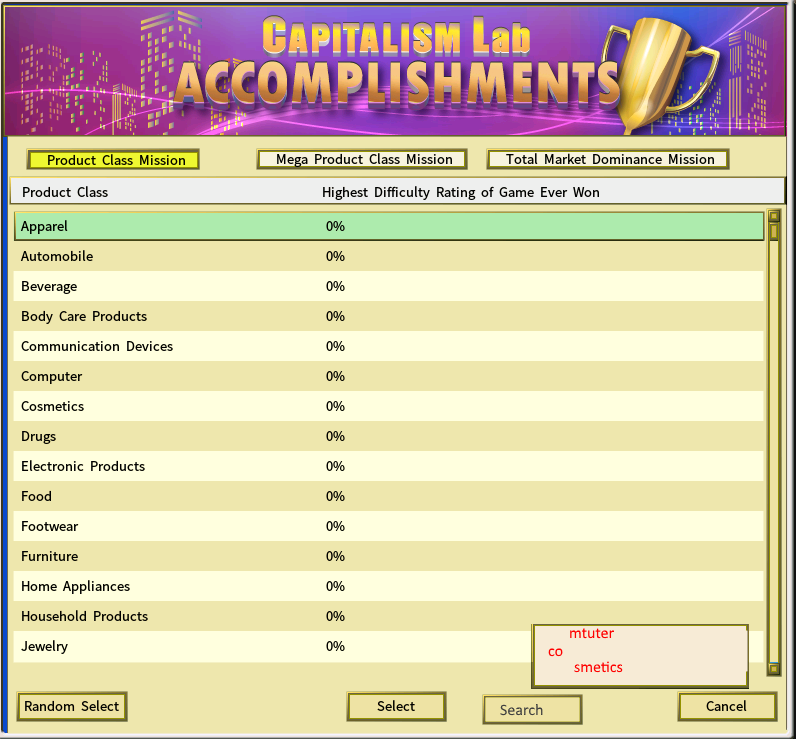Click the Cancel button

click(x=726, y=706)
